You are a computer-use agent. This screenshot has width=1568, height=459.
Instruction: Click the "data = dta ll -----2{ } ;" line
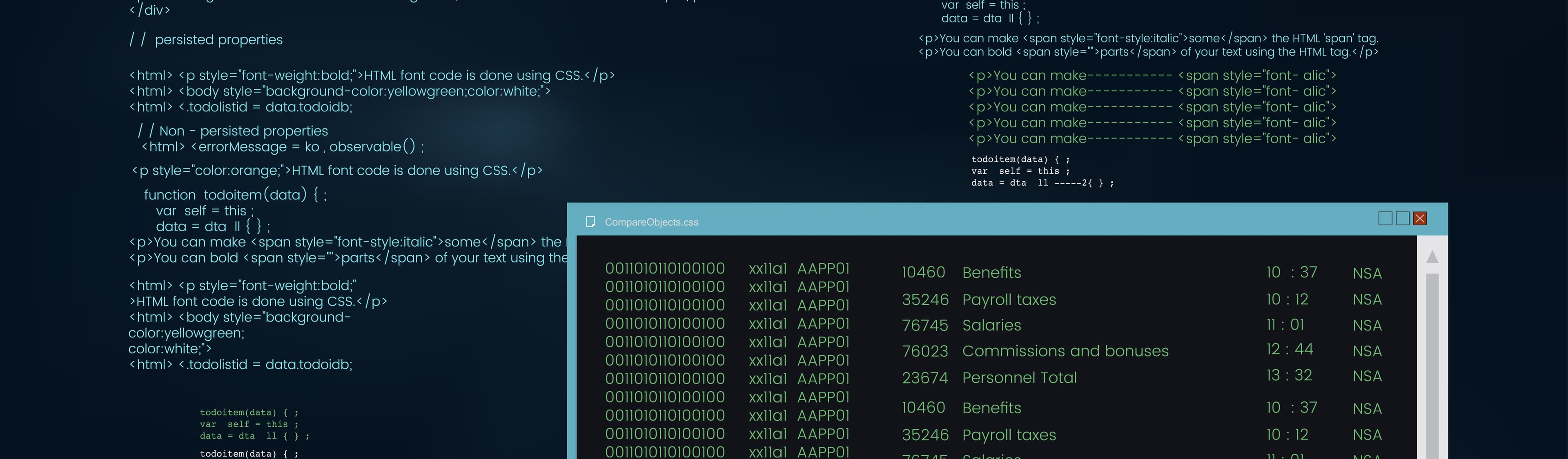[1042, 183]
